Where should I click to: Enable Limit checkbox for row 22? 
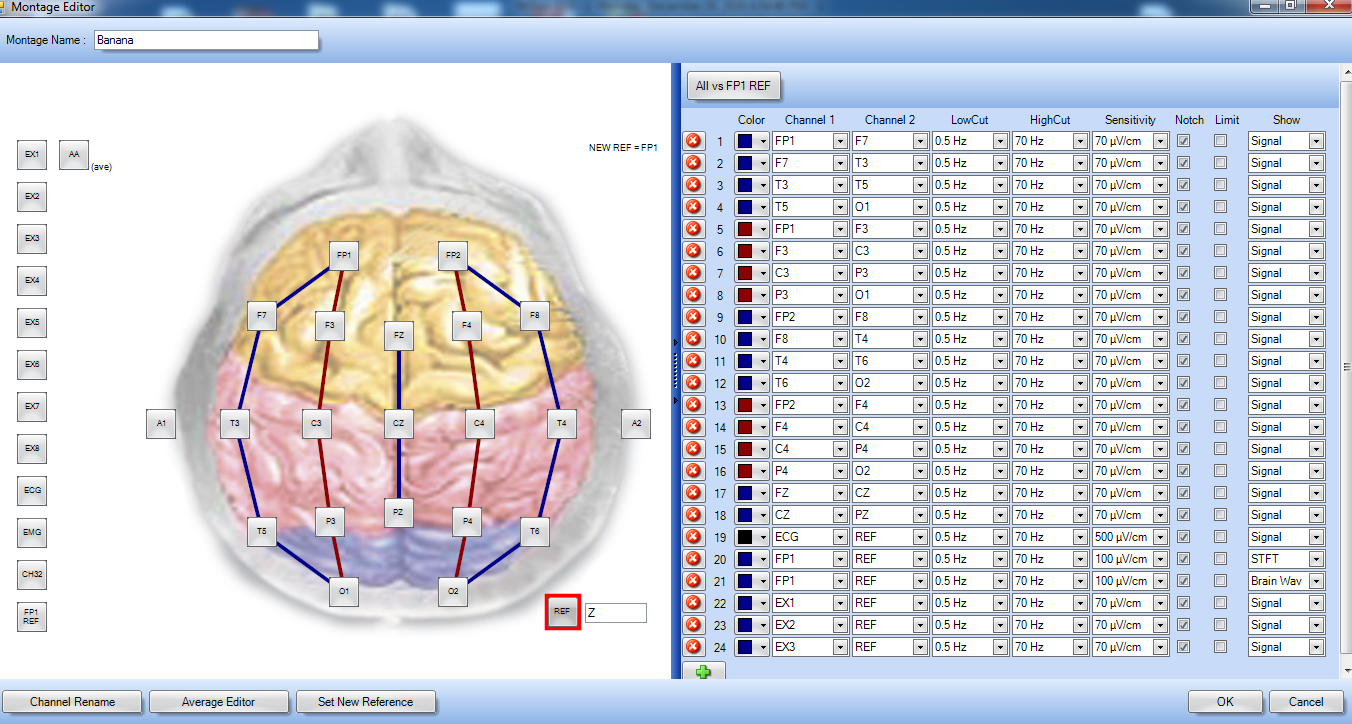point(1220,603)
